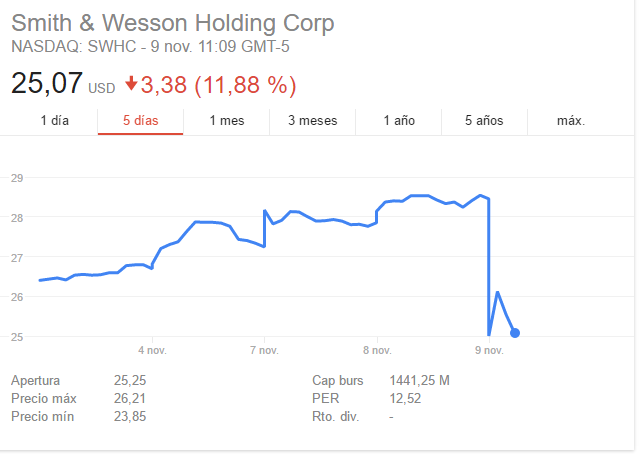The width and height of the screenshot is (639, 456).
Task: Click the Precio máx value 26,21
Action: (132, 399)
